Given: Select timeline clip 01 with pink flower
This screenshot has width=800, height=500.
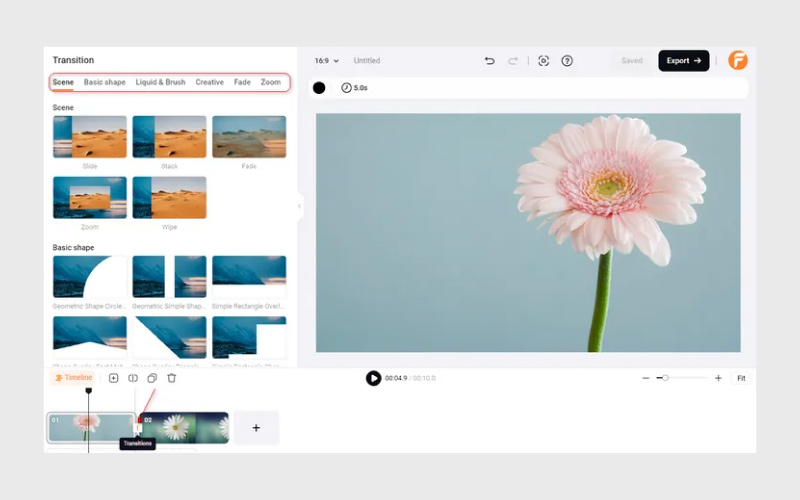Looking at the screenshot, I should click(91, 428).
